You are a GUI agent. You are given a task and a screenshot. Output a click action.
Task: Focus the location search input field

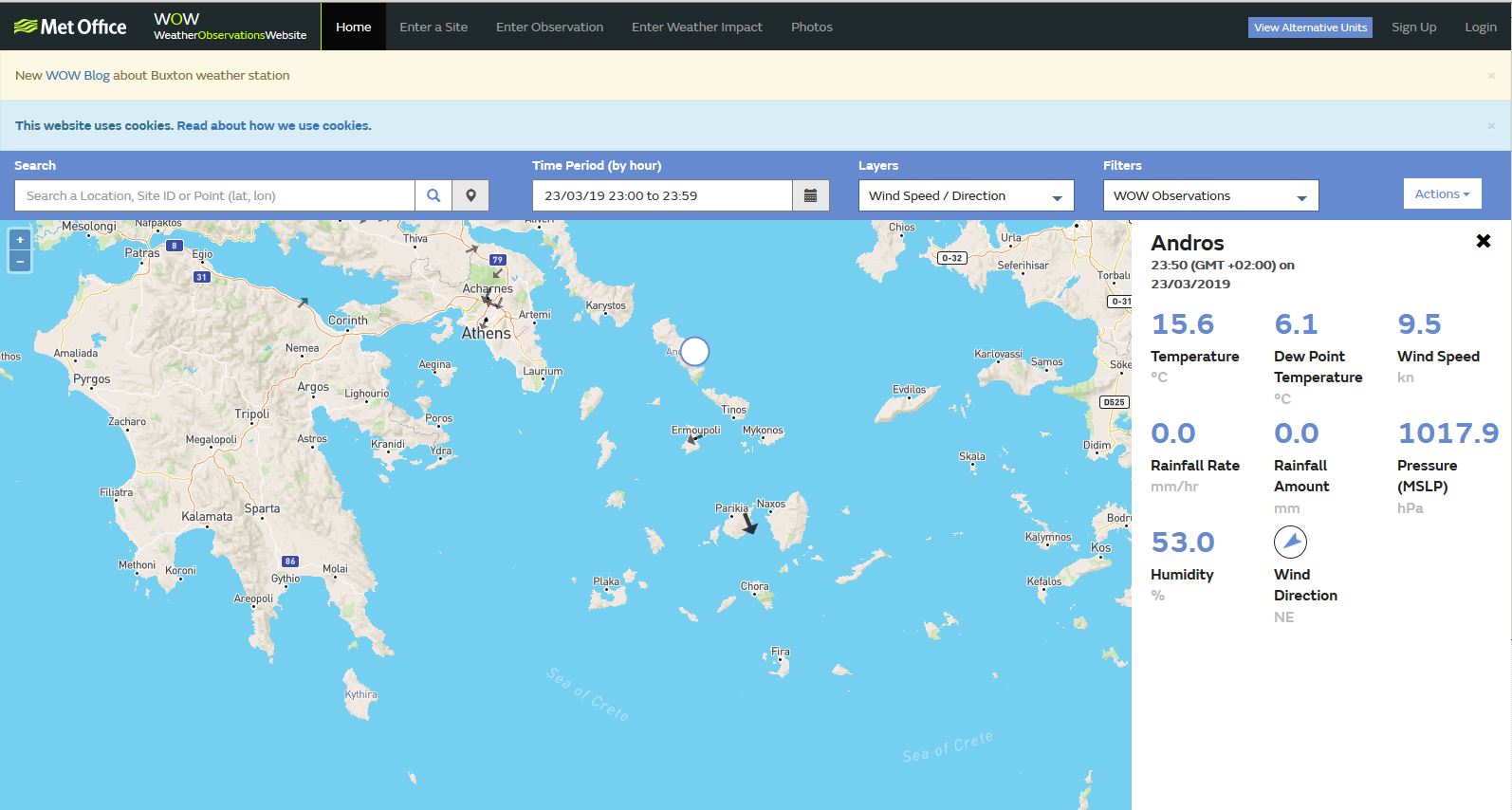click(214, 195)
